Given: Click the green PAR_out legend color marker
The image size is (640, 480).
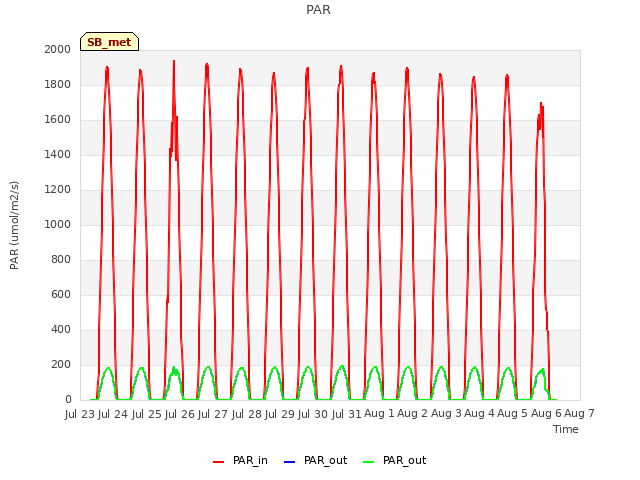Looking at the screenshot, I should pyautogui.click(x=369, y=462).
